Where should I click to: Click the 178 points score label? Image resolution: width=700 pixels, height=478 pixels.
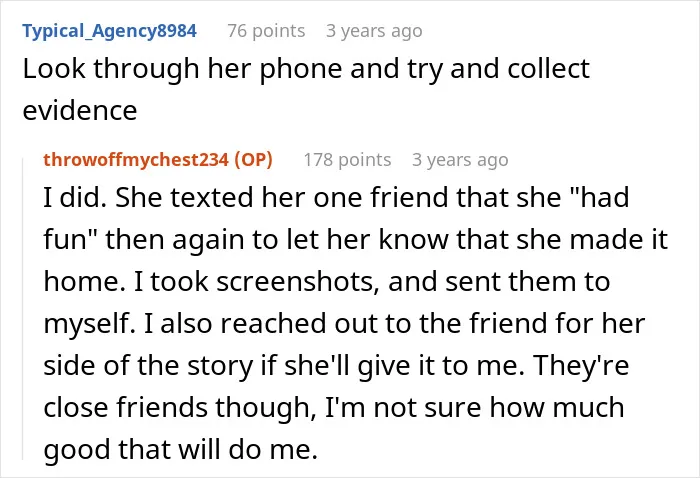(347, 160)
